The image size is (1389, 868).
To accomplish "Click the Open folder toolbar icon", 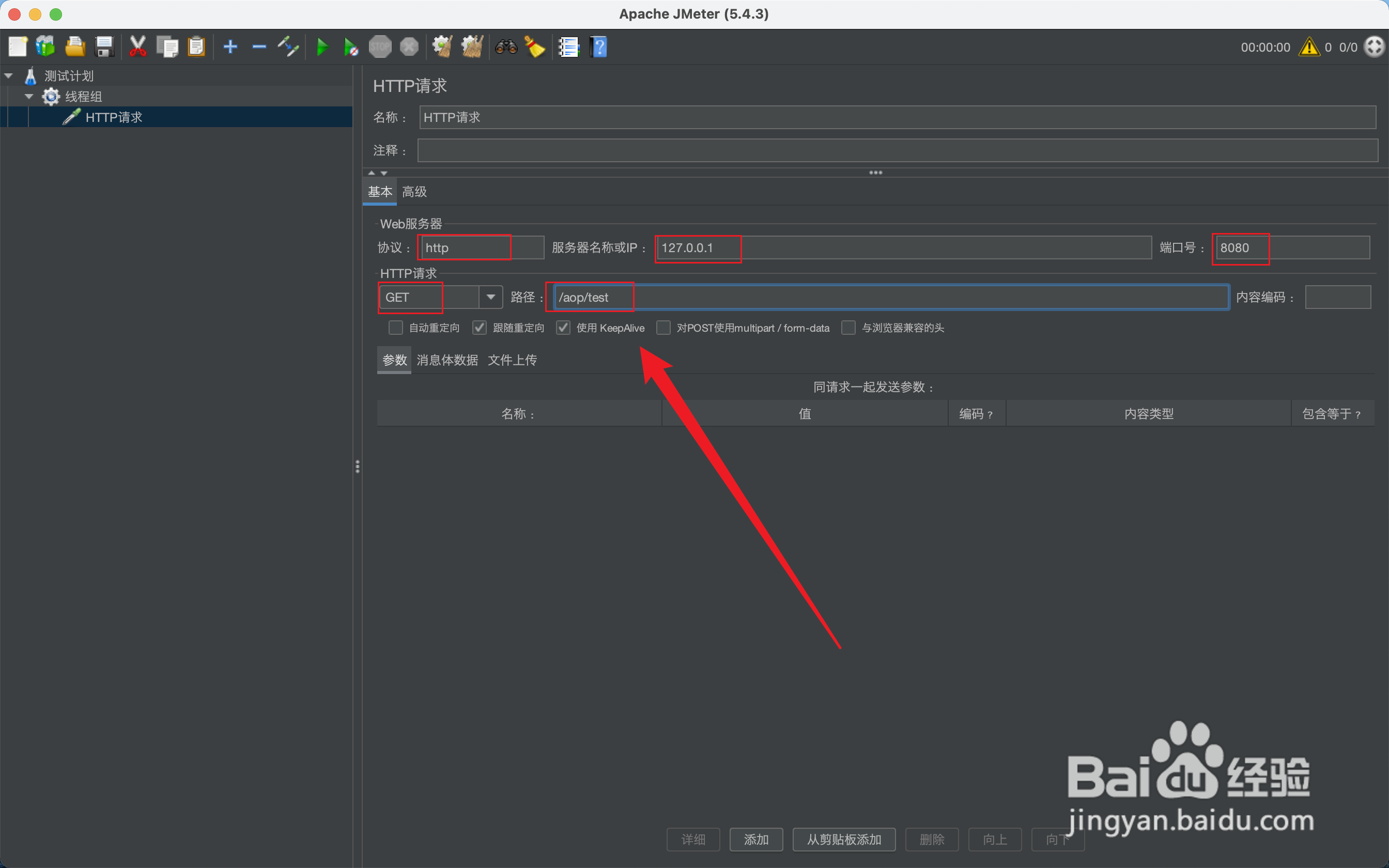I will 74,47.
